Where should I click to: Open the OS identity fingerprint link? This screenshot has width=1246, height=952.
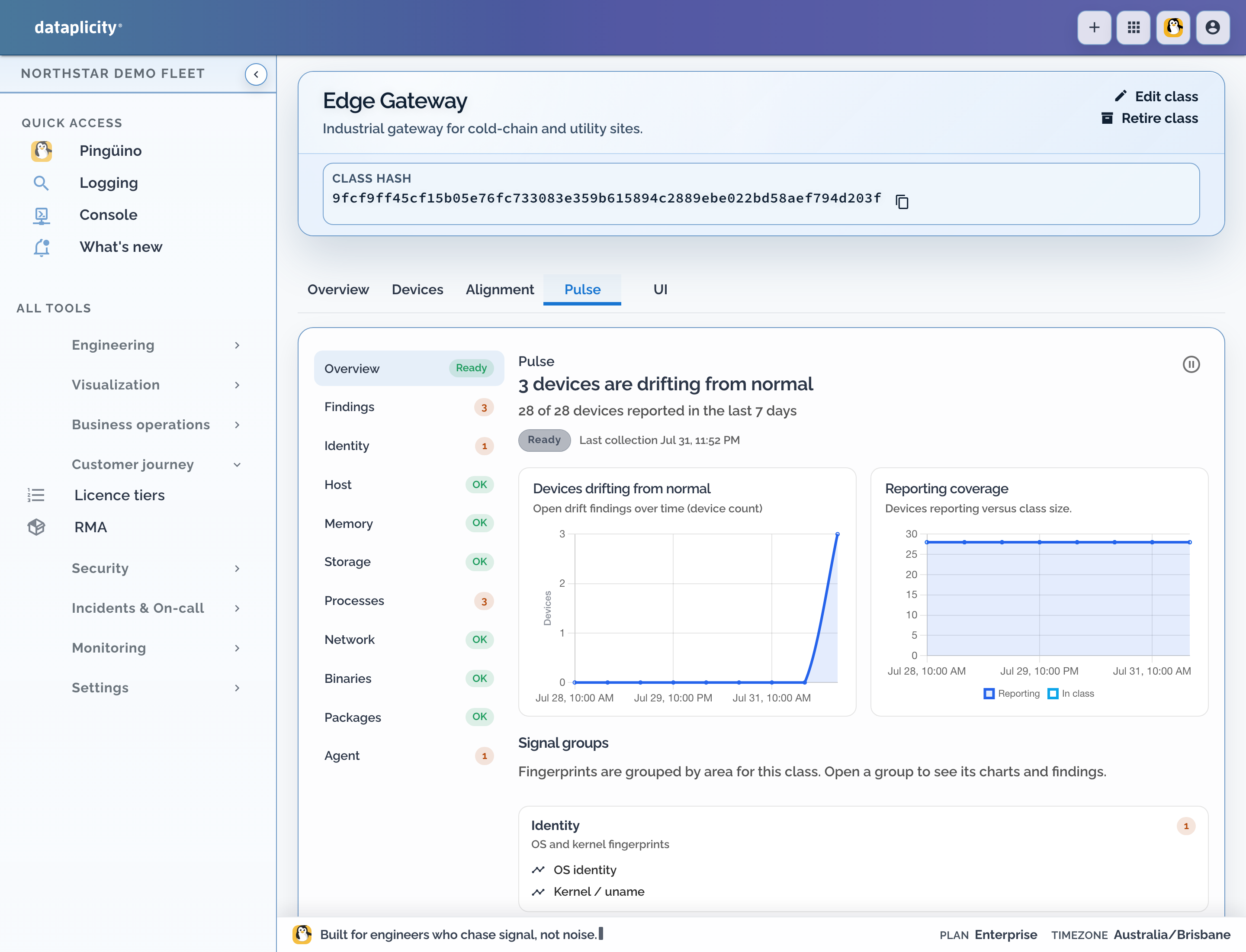click(x=585, y=870)
